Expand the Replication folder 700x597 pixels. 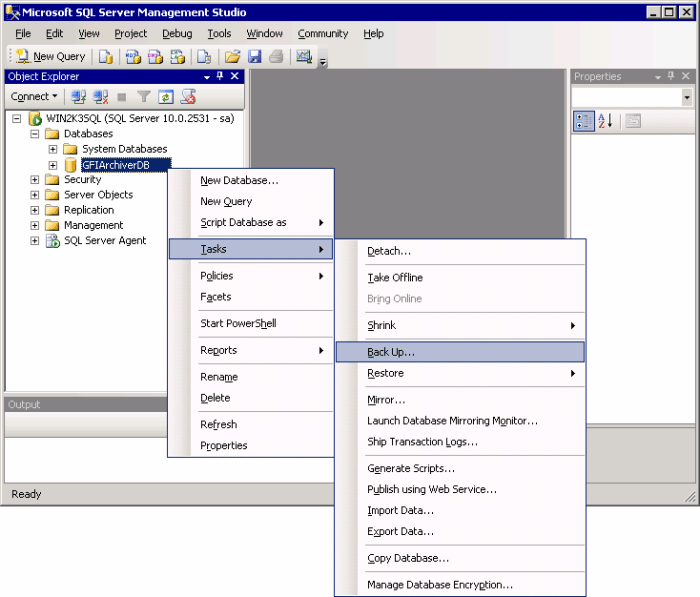(x=34, y=210)
